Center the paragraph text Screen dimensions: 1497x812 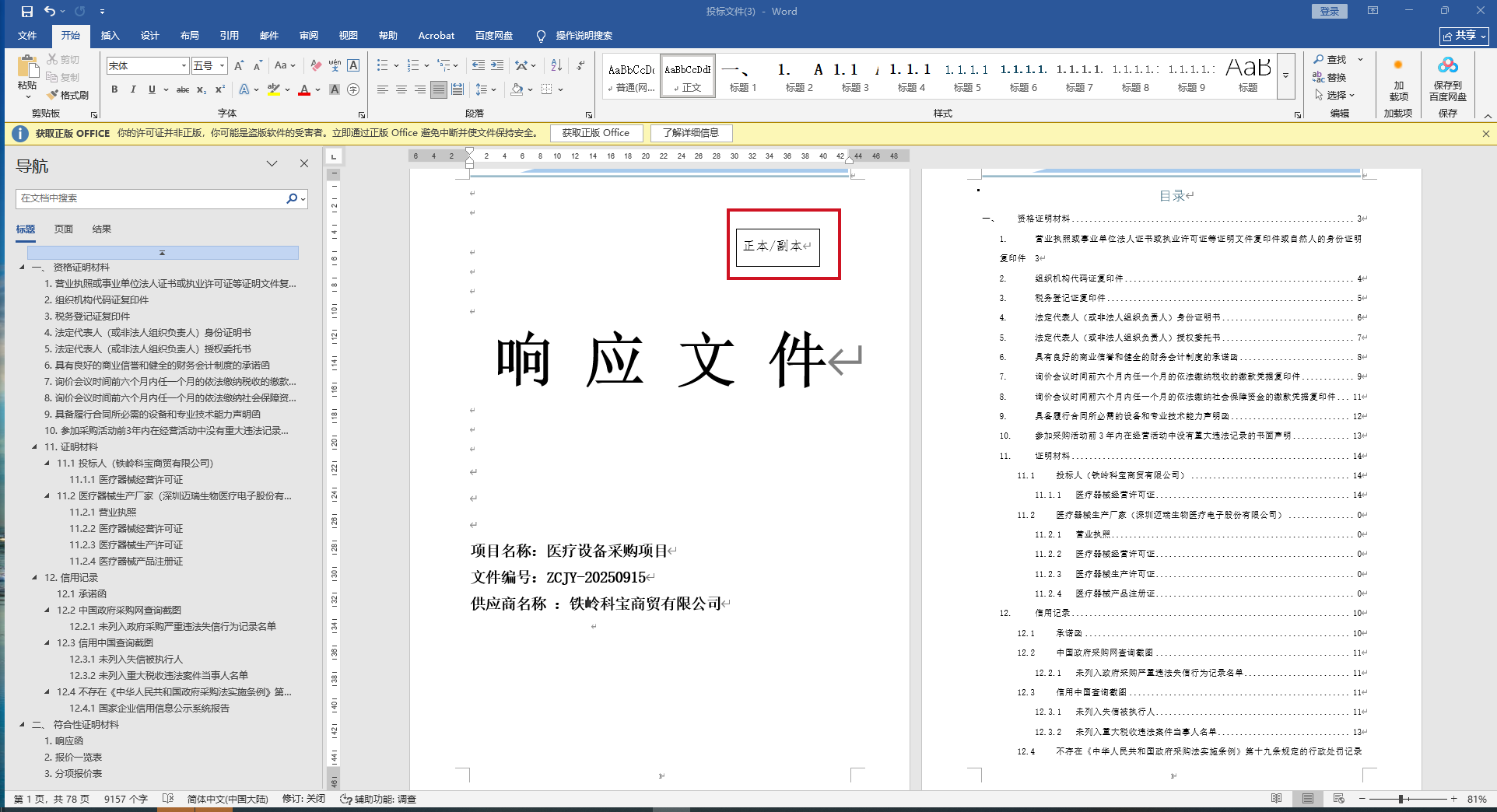401,89
